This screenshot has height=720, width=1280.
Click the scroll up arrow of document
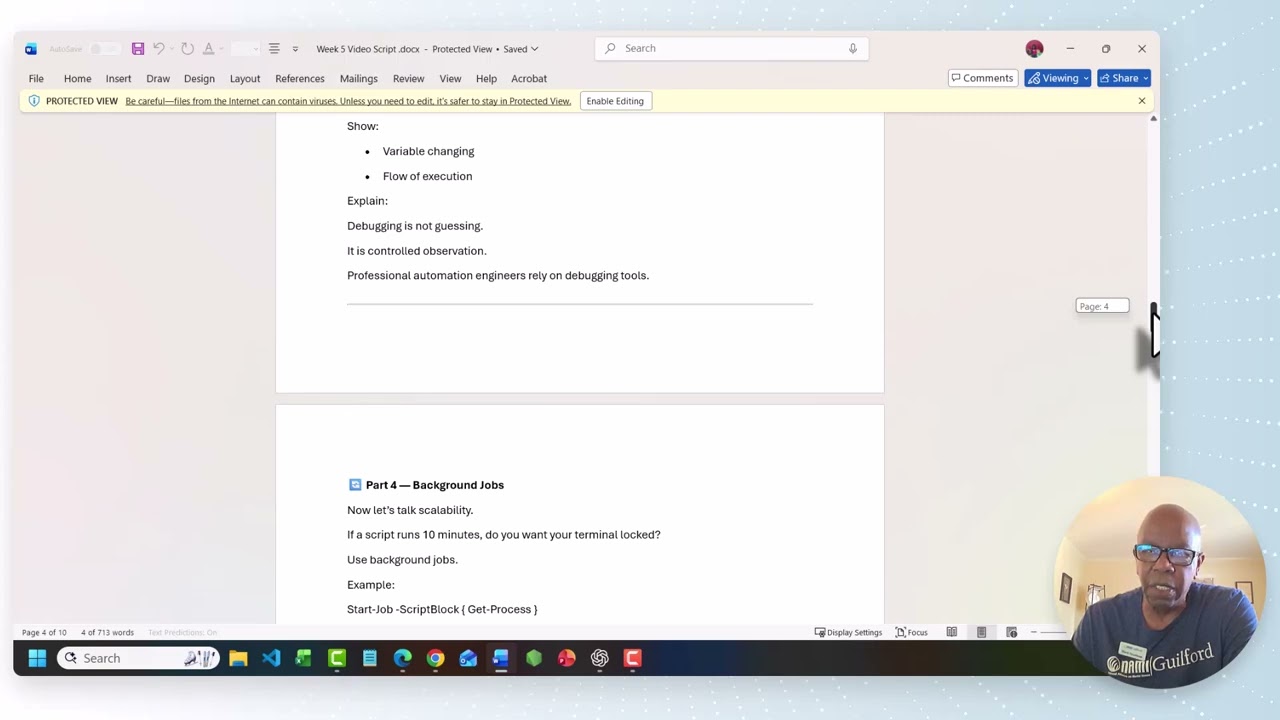click(1153, 118)
